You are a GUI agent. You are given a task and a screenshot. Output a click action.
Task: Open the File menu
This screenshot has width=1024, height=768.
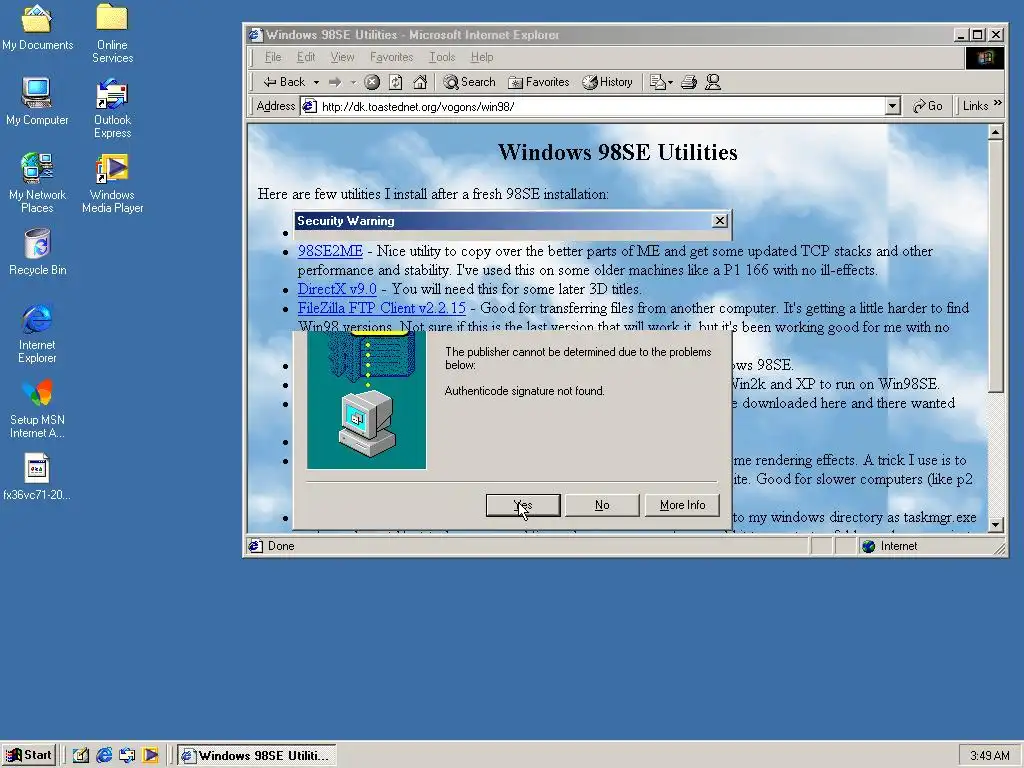(273, 57)
